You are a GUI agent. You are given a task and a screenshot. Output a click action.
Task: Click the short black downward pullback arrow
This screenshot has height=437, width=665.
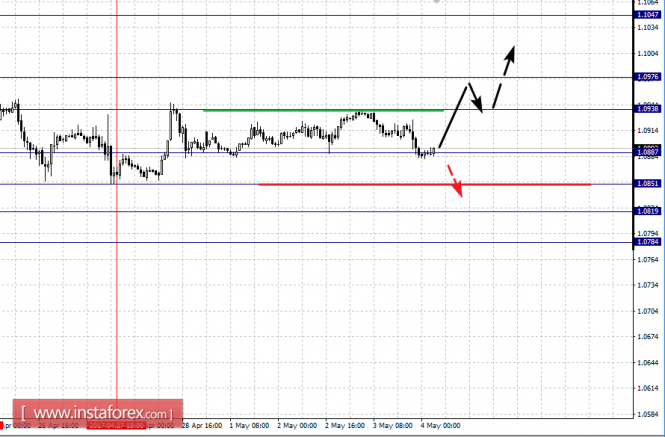pyautogui.click(x=475, y=98)
